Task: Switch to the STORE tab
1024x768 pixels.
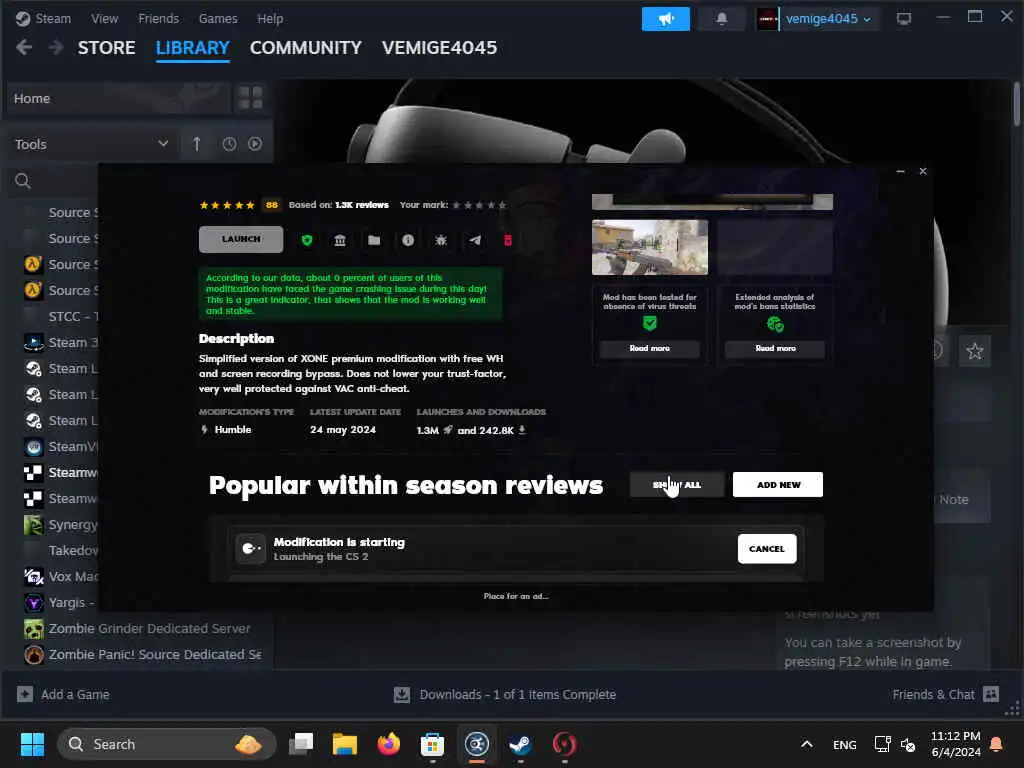Action: point(106,48)
